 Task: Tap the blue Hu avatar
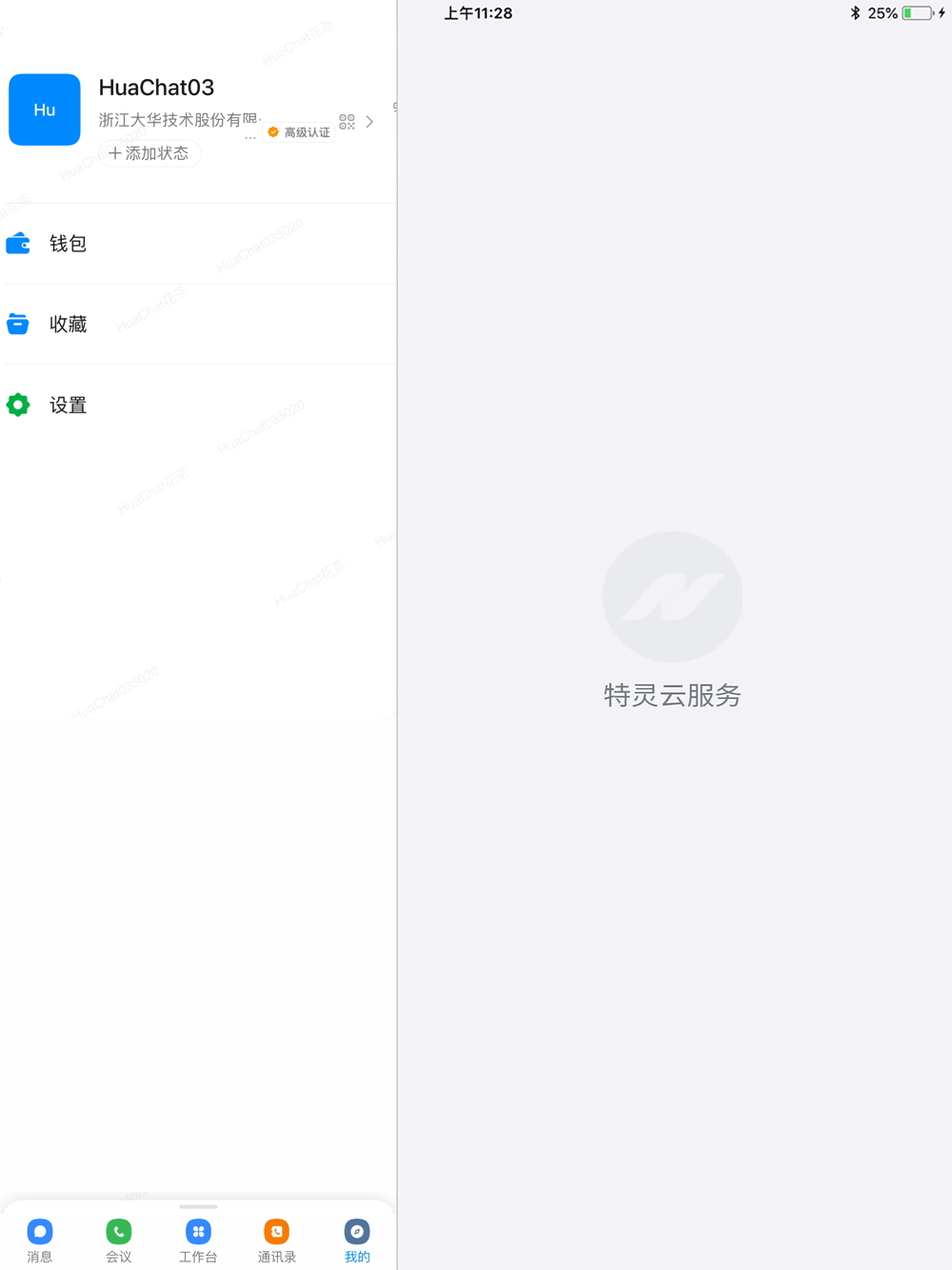click(x=45, y=109)
